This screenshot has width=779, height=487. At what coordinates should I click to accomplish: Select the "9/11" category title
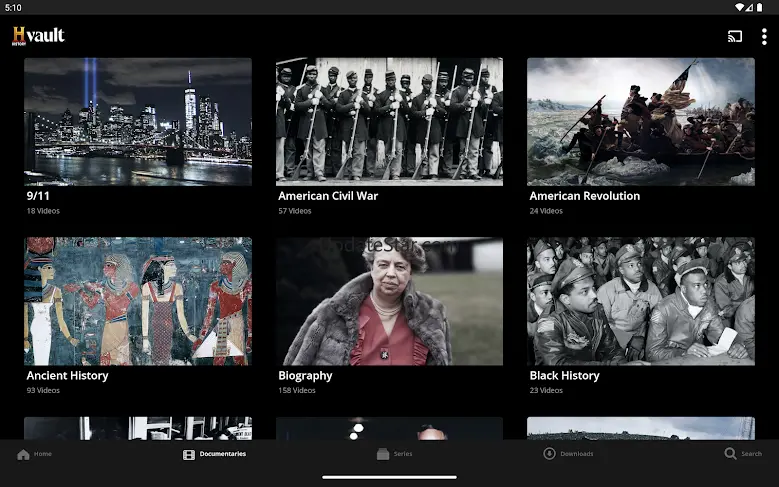click(x=38, y=196)
